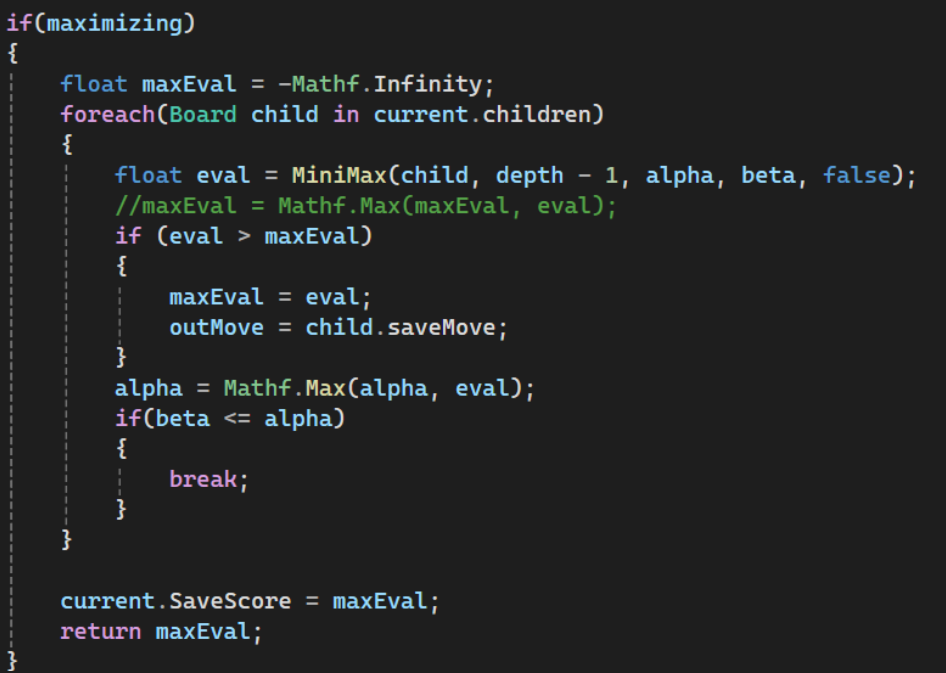The width and height of the screenshot is (946, 673).
Task: Click the commented-out Mathf.Max line
Action: (366, 206)
